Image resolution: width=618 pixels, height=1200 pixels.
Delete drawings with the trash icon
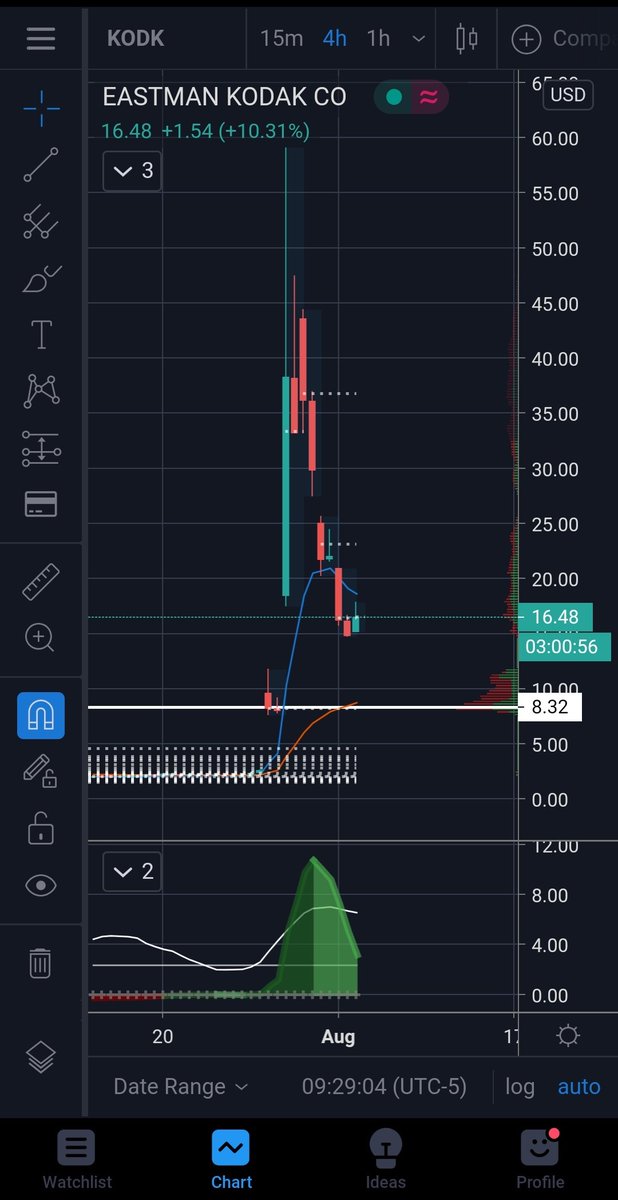[x=41, y=964]
